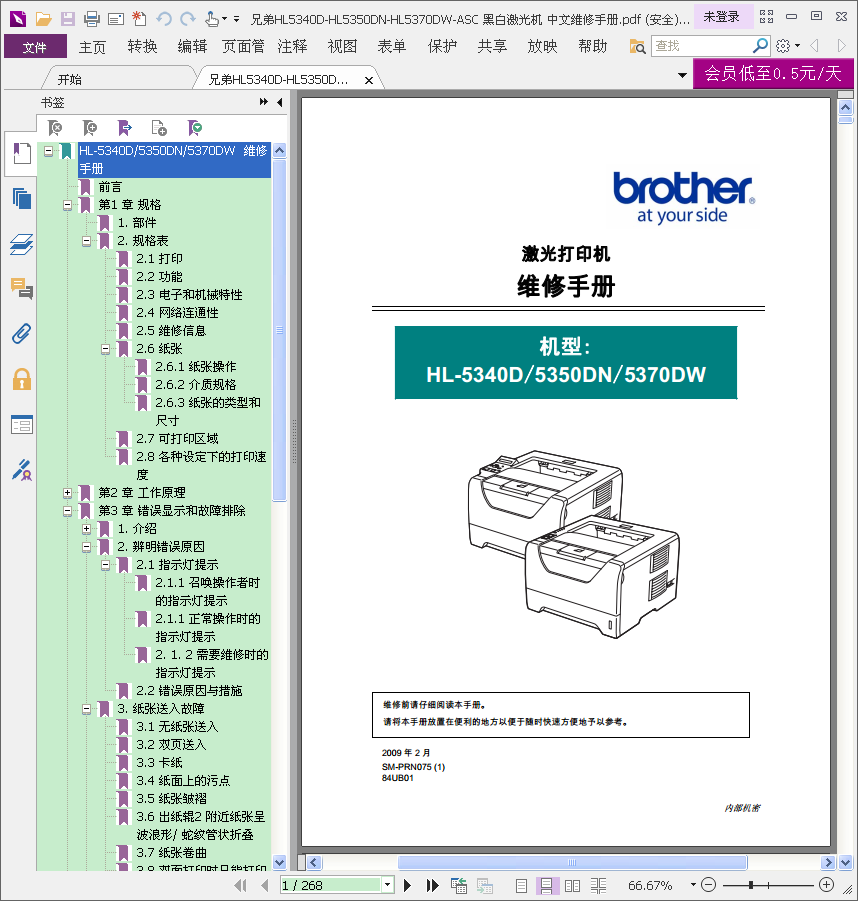Expand the 第2 章 工作原理 bookmark
The image size is (858, 901).
(x=68, y=493)
